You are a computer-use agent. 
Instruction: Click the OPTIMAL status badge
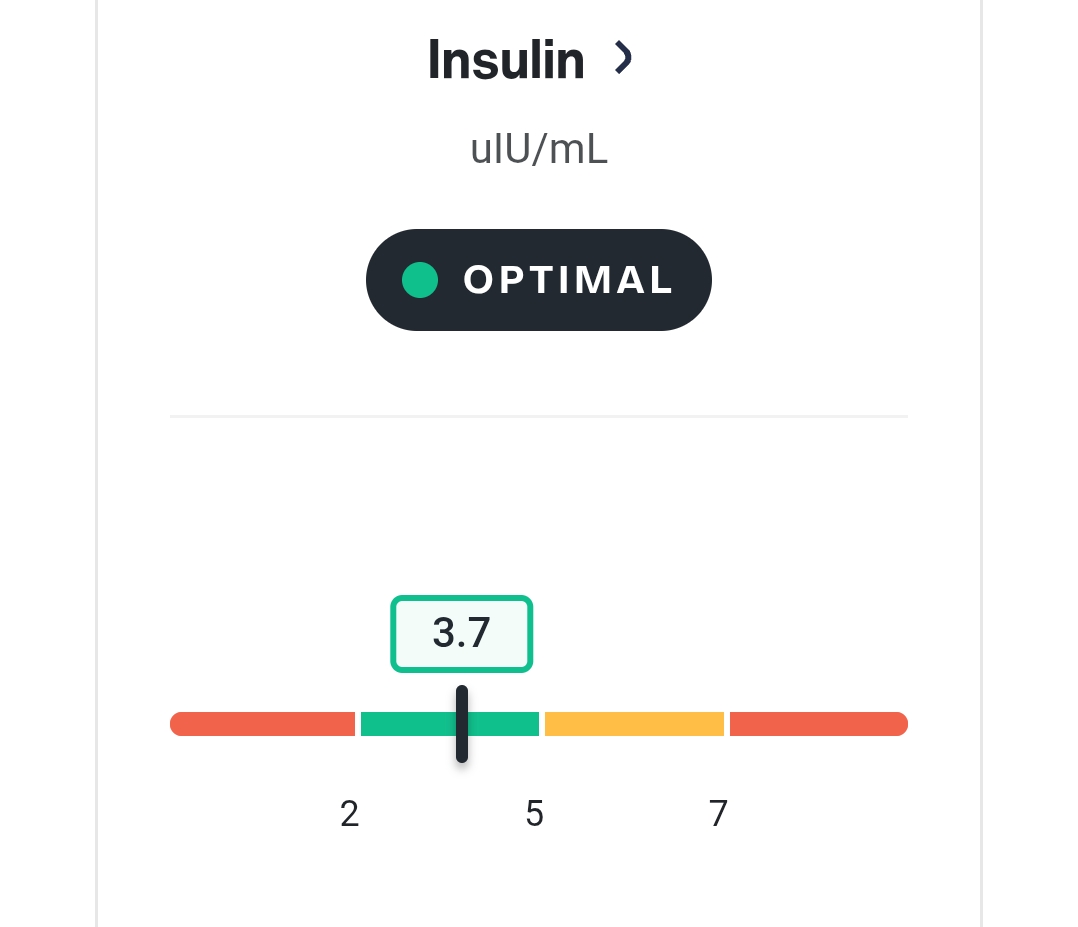(538, 280)
